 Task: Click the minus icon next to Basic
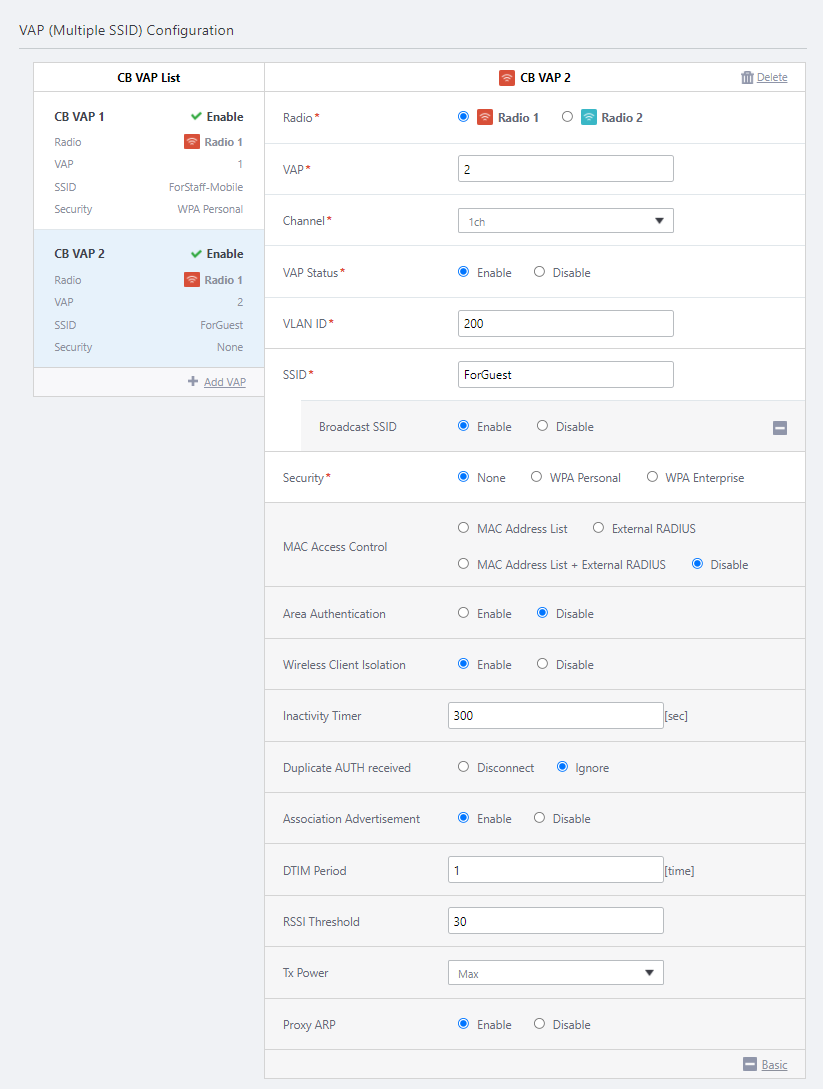pos(749,1065)
